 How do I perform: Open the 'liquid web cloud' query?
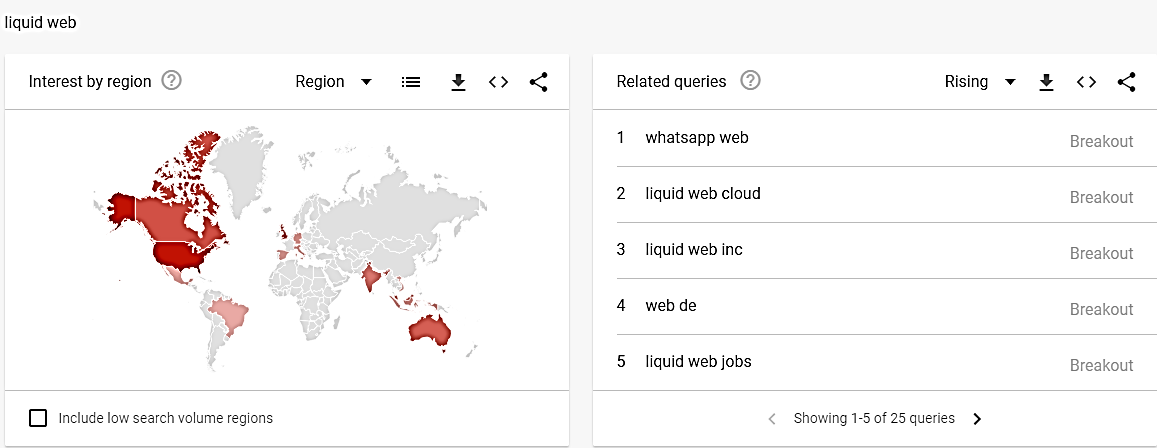(703, 194)
